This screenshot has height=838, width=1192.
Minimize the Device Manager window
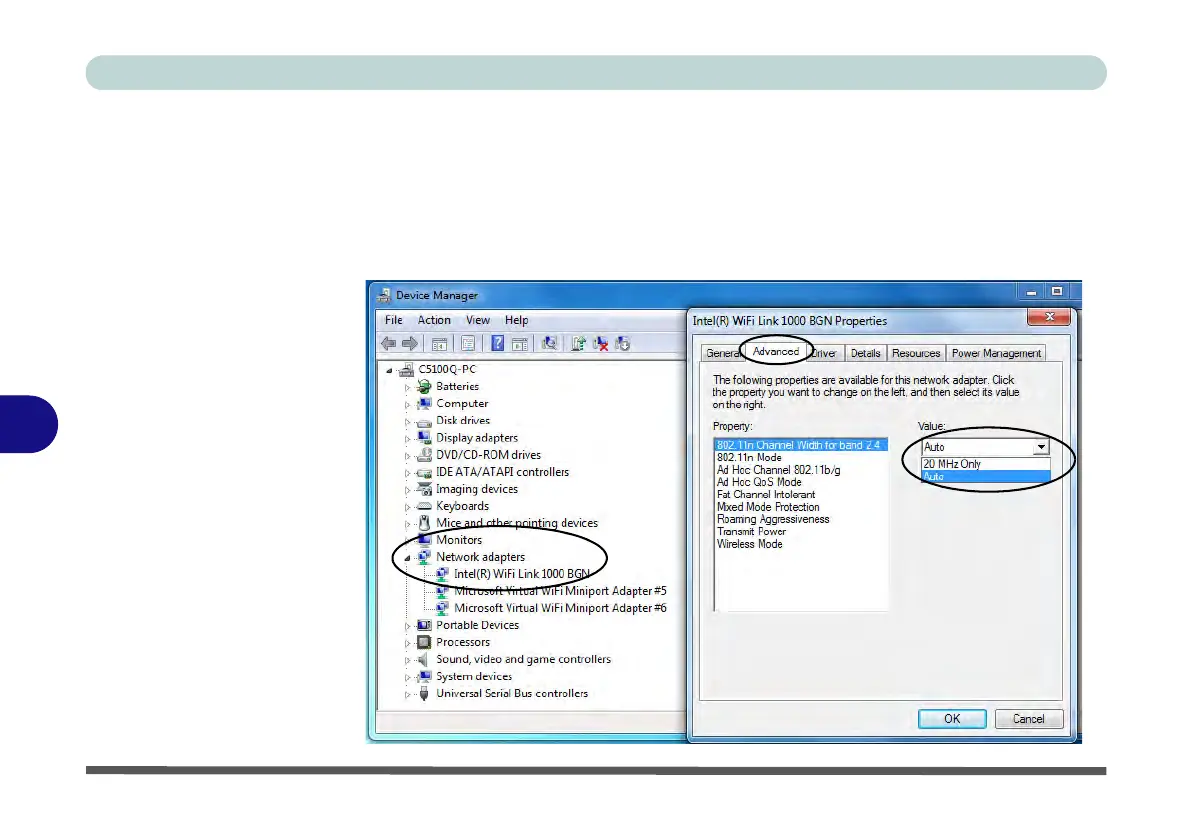1032,292
